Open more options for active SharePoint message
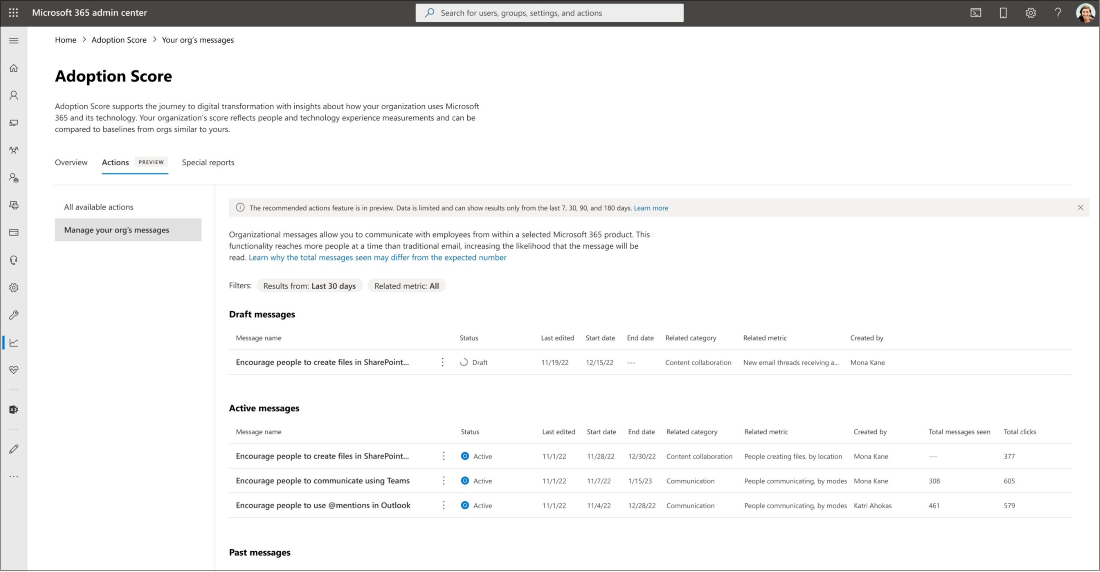Viewport: 1100px width, 572px height. tap(443, 456)
